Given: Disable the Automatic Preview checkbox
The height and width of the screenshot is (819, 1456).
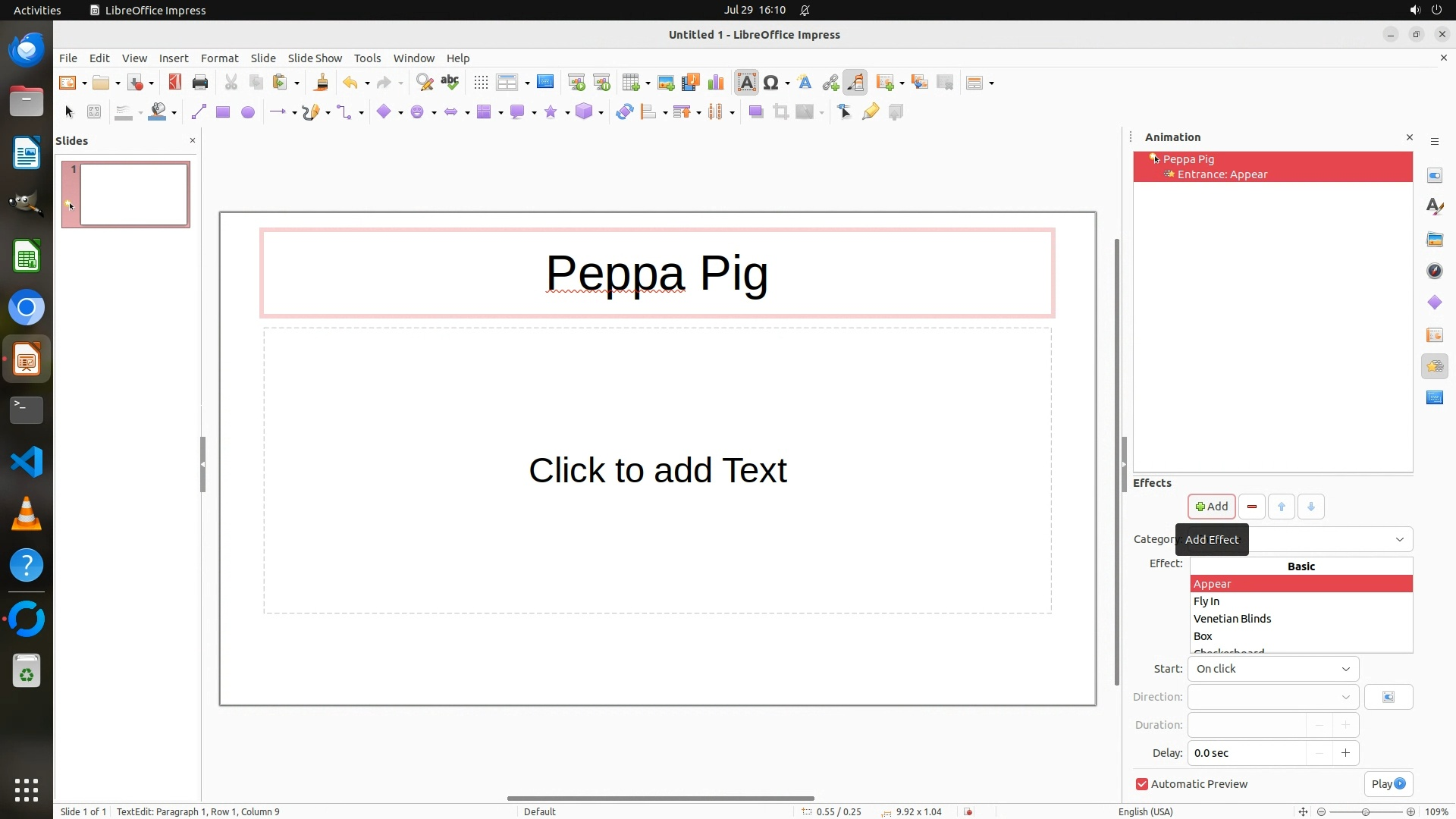Looking at the screenshot, I should click(x=1142, y=784).
